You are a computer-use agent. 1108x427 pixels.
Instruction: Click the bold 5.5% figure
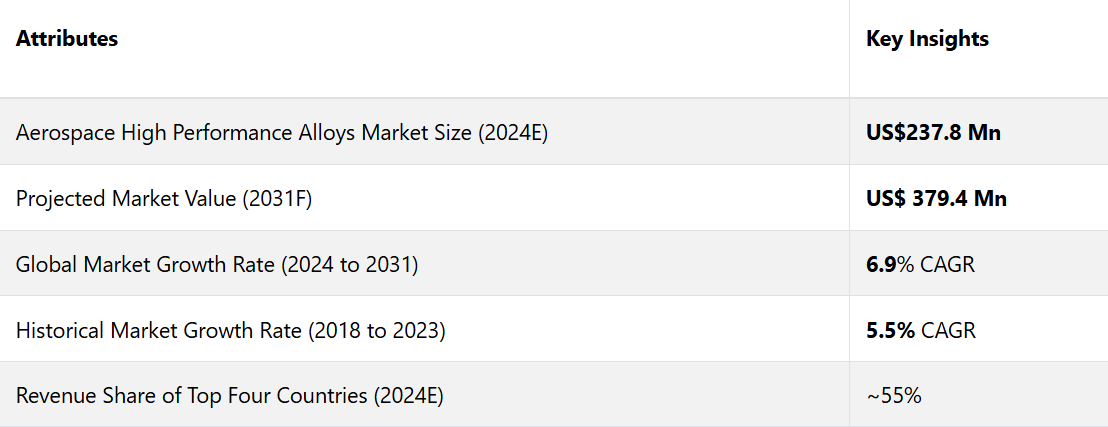890,329
